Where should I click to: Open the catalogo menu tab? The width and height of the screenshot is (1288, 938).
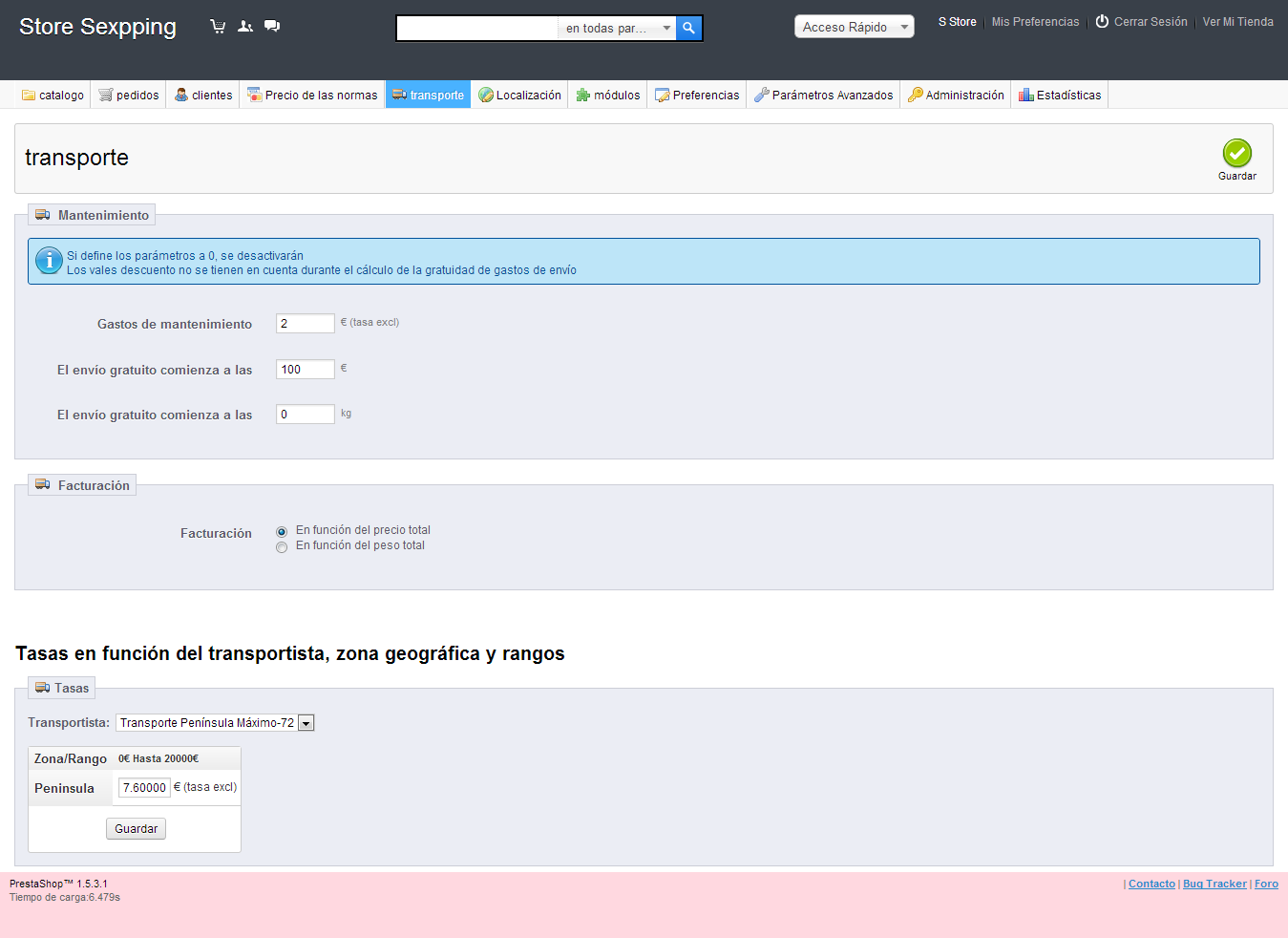coord(53,95)
